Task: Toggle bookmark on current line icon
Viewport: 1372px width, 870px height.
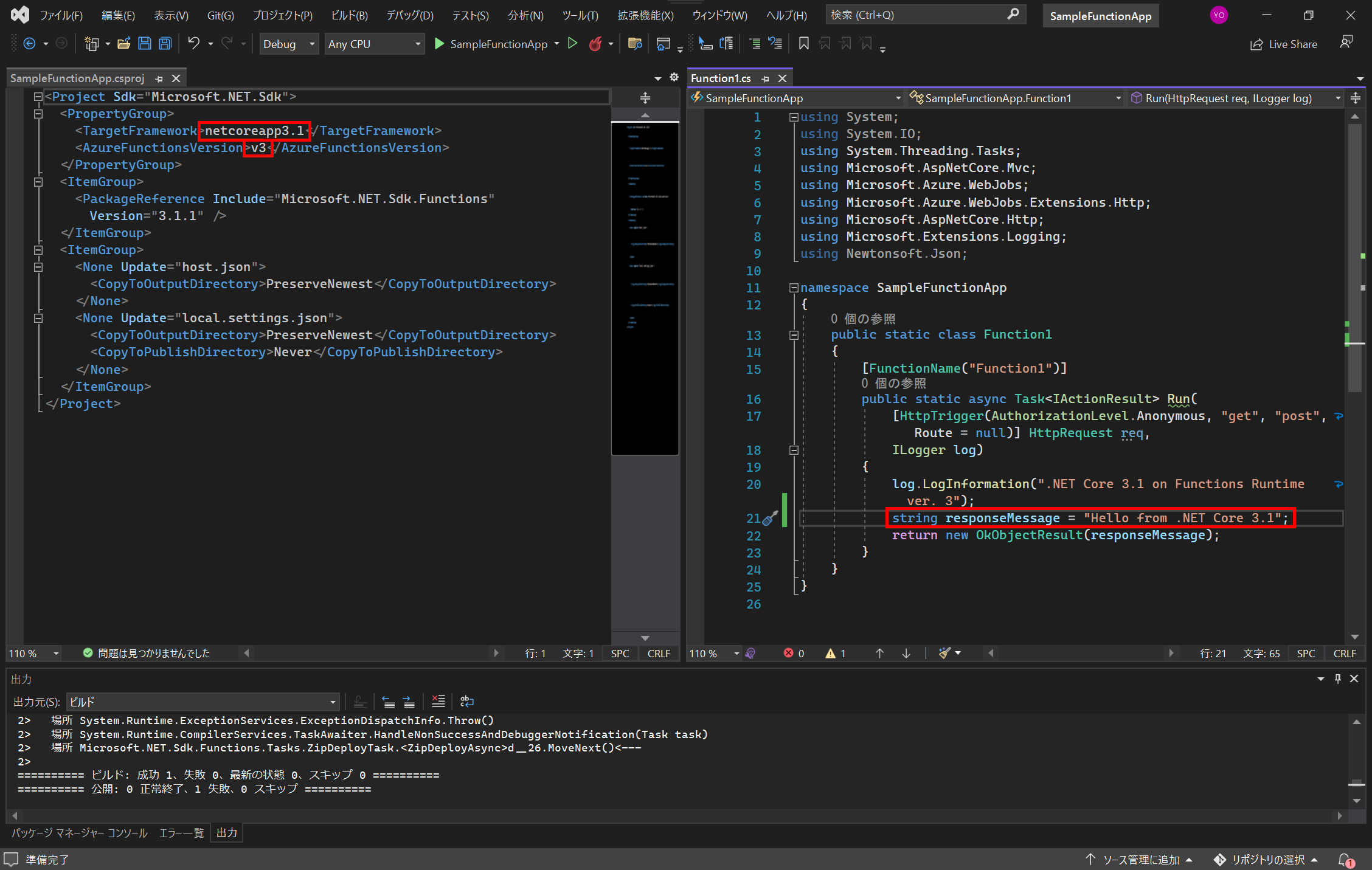Action: [803, 44]
